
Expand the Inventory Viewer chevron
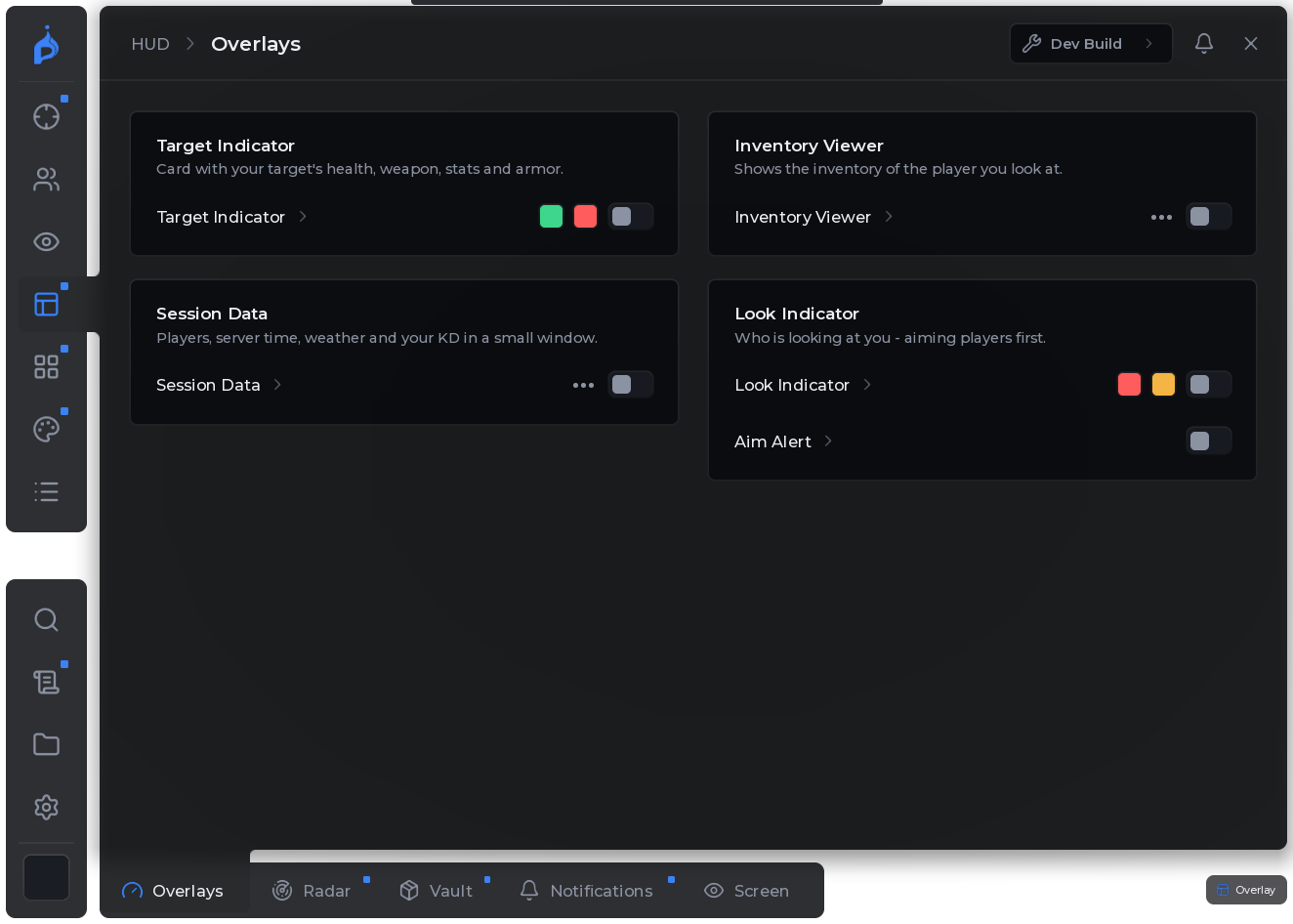pos(889,216)
